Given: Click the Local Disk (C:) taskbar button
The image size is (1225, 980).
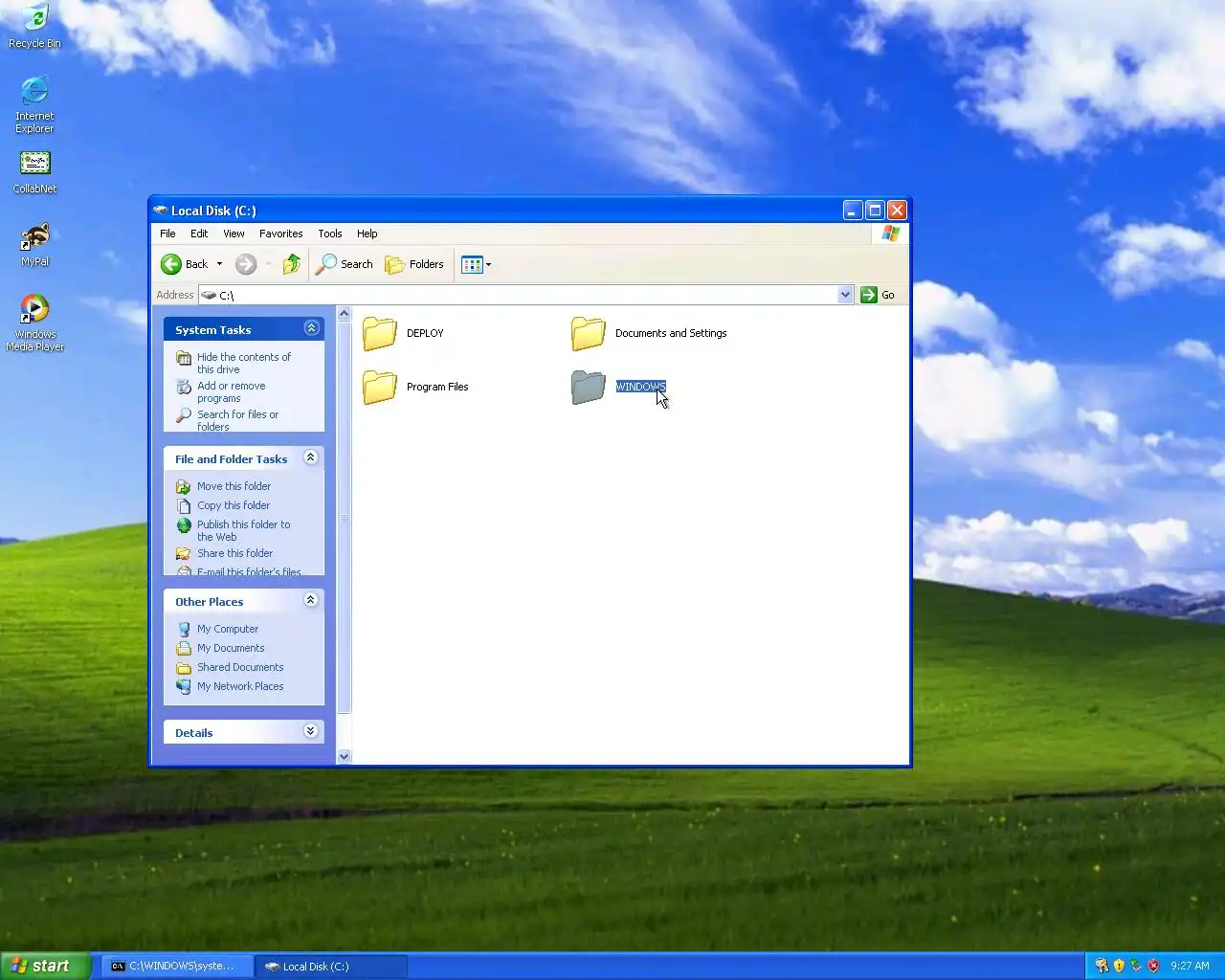Looking at the screenshot, I should pos(331,966).
